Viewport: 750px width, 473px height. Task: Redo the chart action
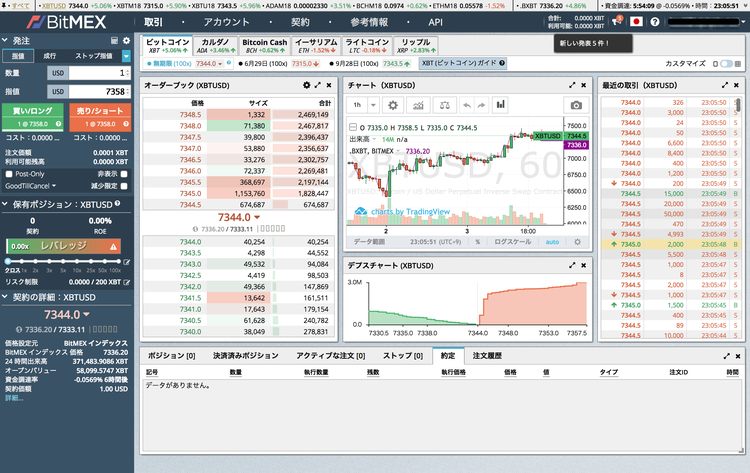(x=481, y=105)
